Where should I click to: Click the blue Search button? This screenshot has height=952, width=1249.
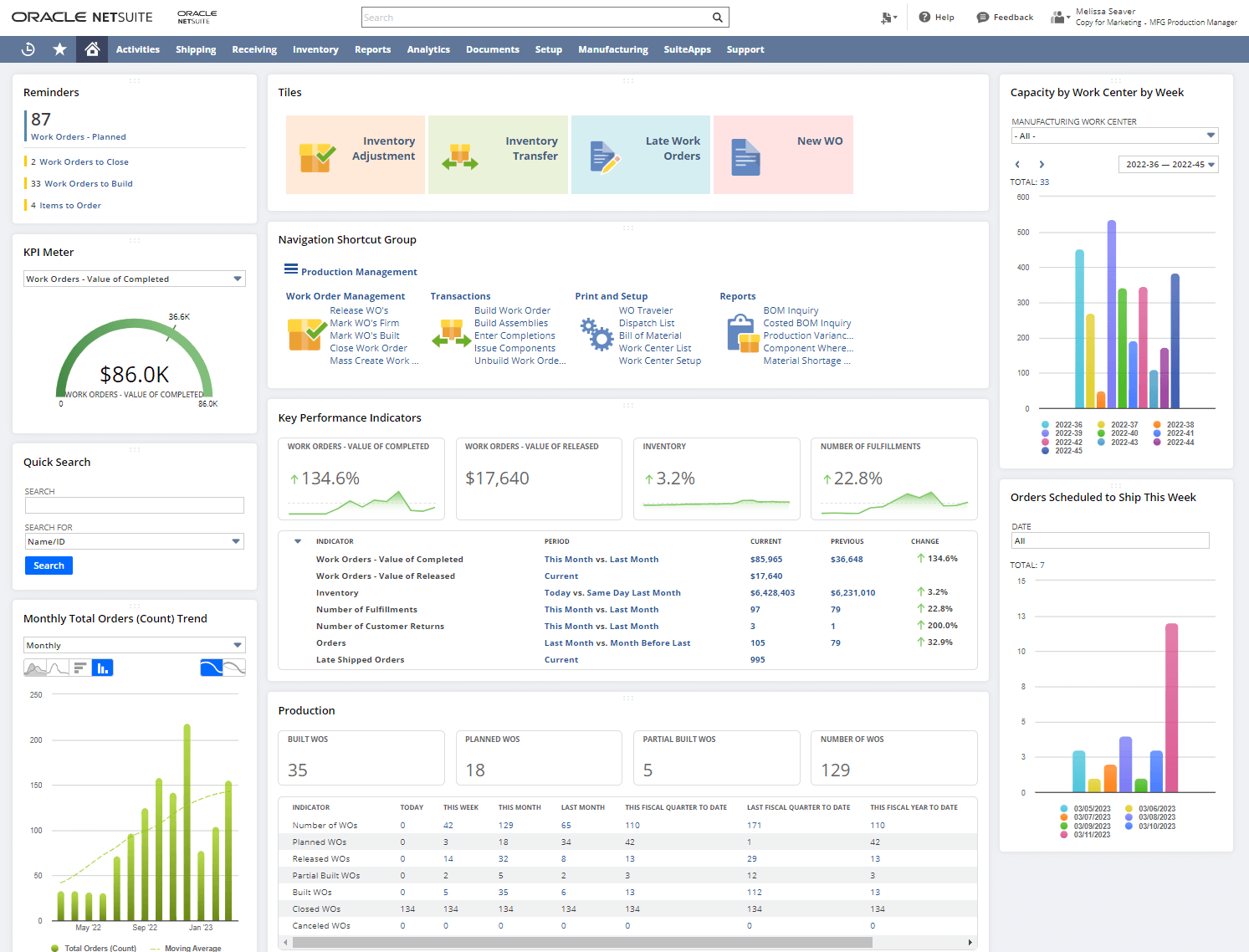pyautogui.click(x=49, y=566)
